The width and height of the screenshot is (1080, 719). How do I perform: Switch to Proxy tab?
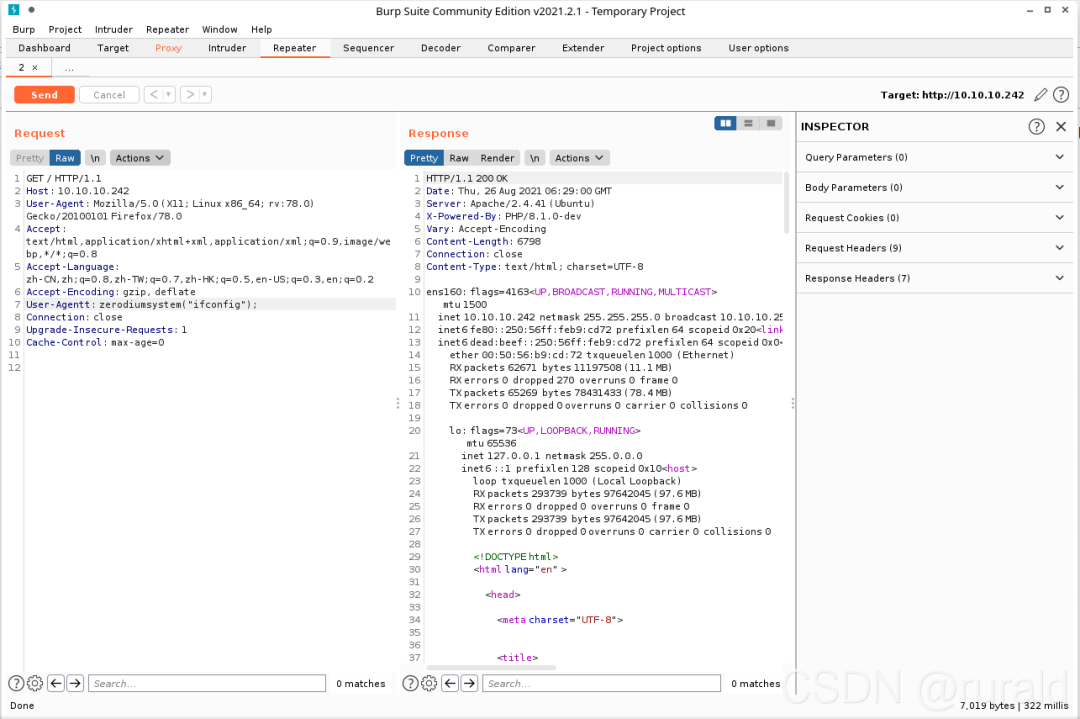tap(168, 48)
